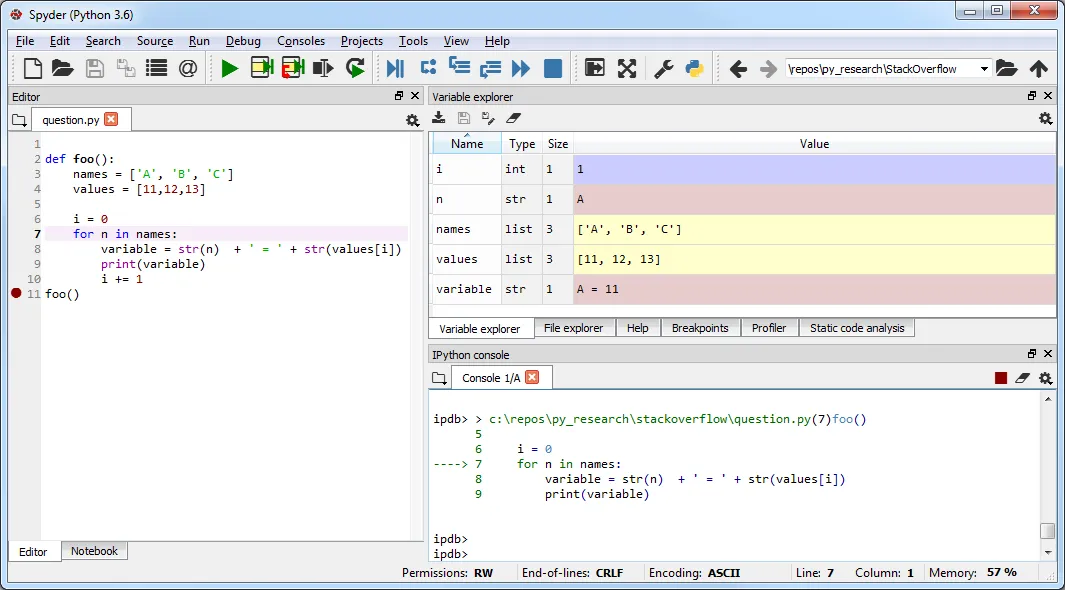The width and height of the screenshot is (1065, 590).
Task: Switch to the Static code analysis tab
Action: coord(856,328)
